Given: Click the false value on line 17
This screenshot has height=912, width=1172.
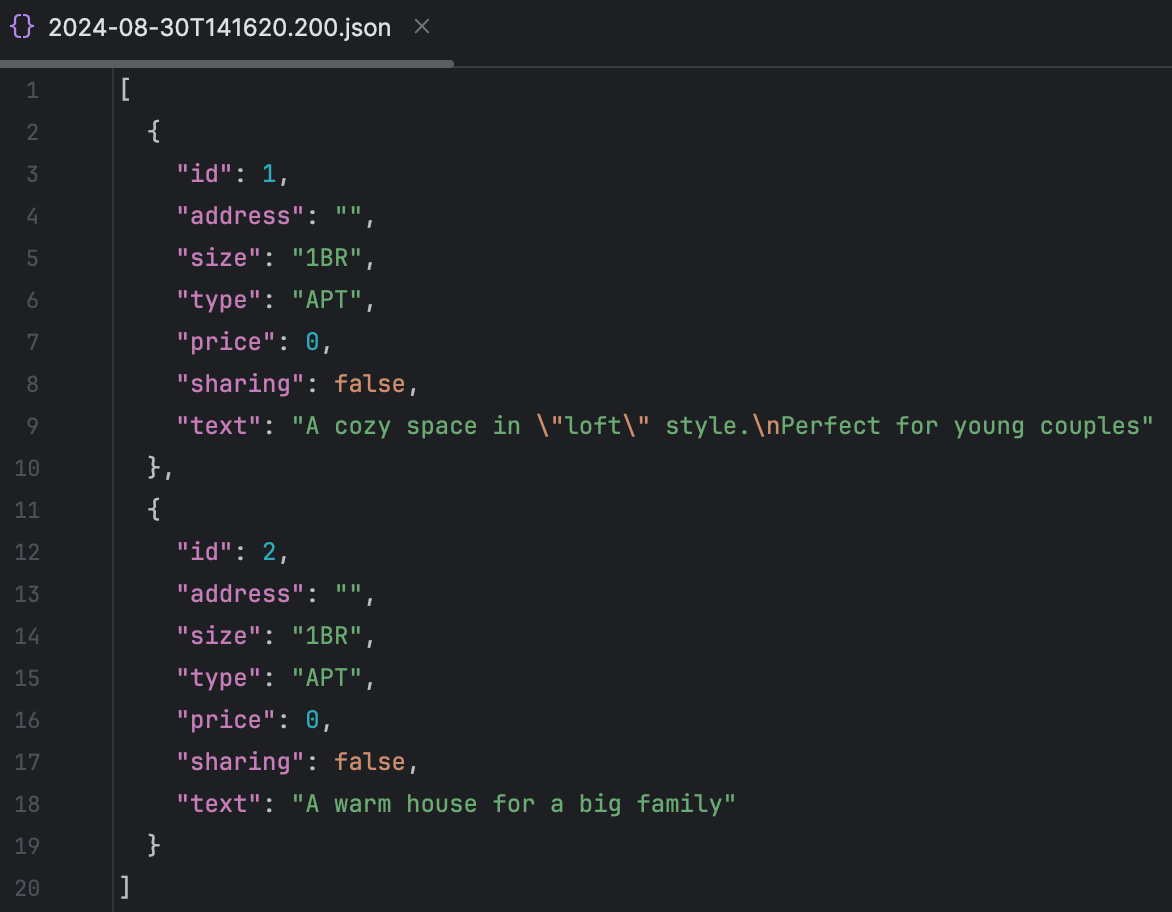Looking at the screenshot, I should coord(370,761).
